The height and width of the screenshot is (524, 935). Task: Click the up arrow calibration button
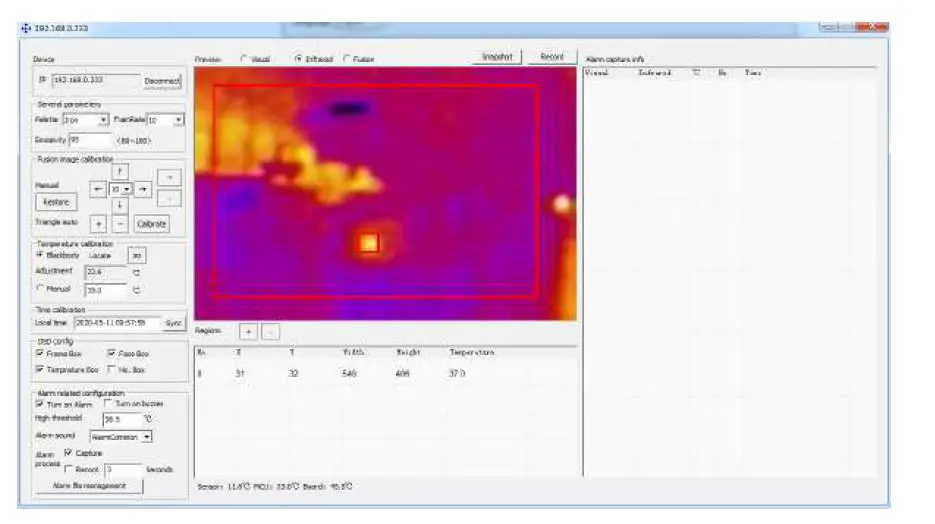119,171
